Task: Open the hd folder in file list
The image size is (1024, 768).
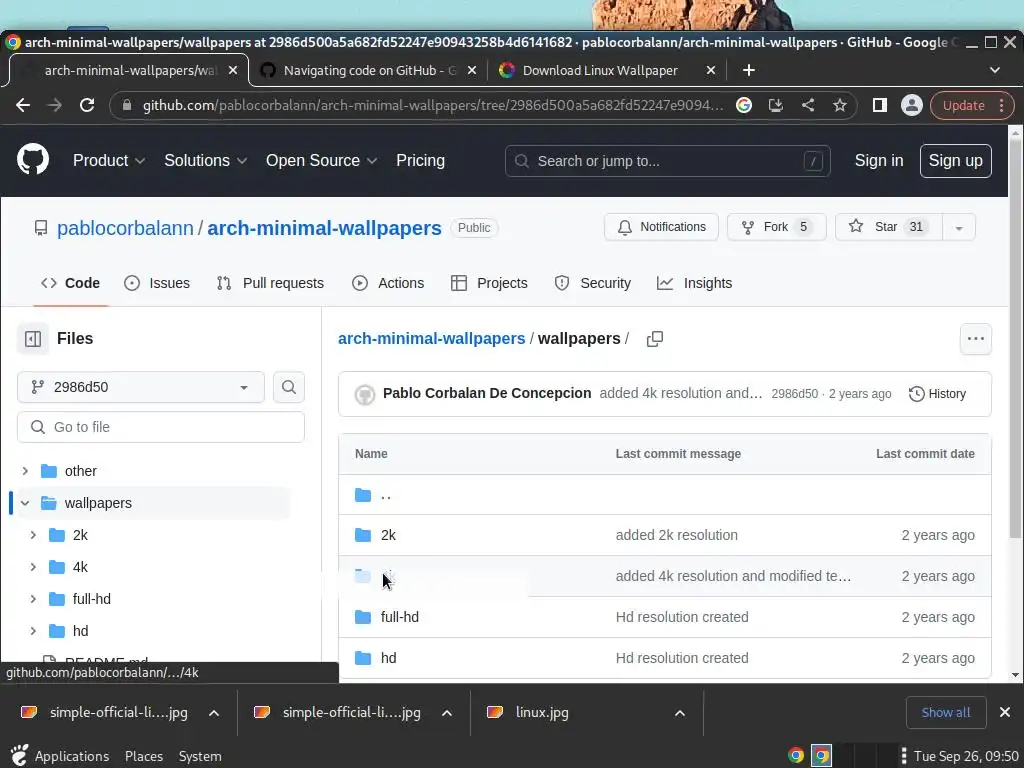Action: pos(388,658)
